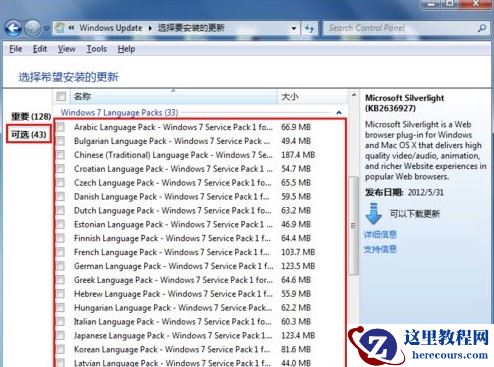494x367 pixels.
Task: Click the Forward navigation arrow button
Action: click(x=33, y=28)
